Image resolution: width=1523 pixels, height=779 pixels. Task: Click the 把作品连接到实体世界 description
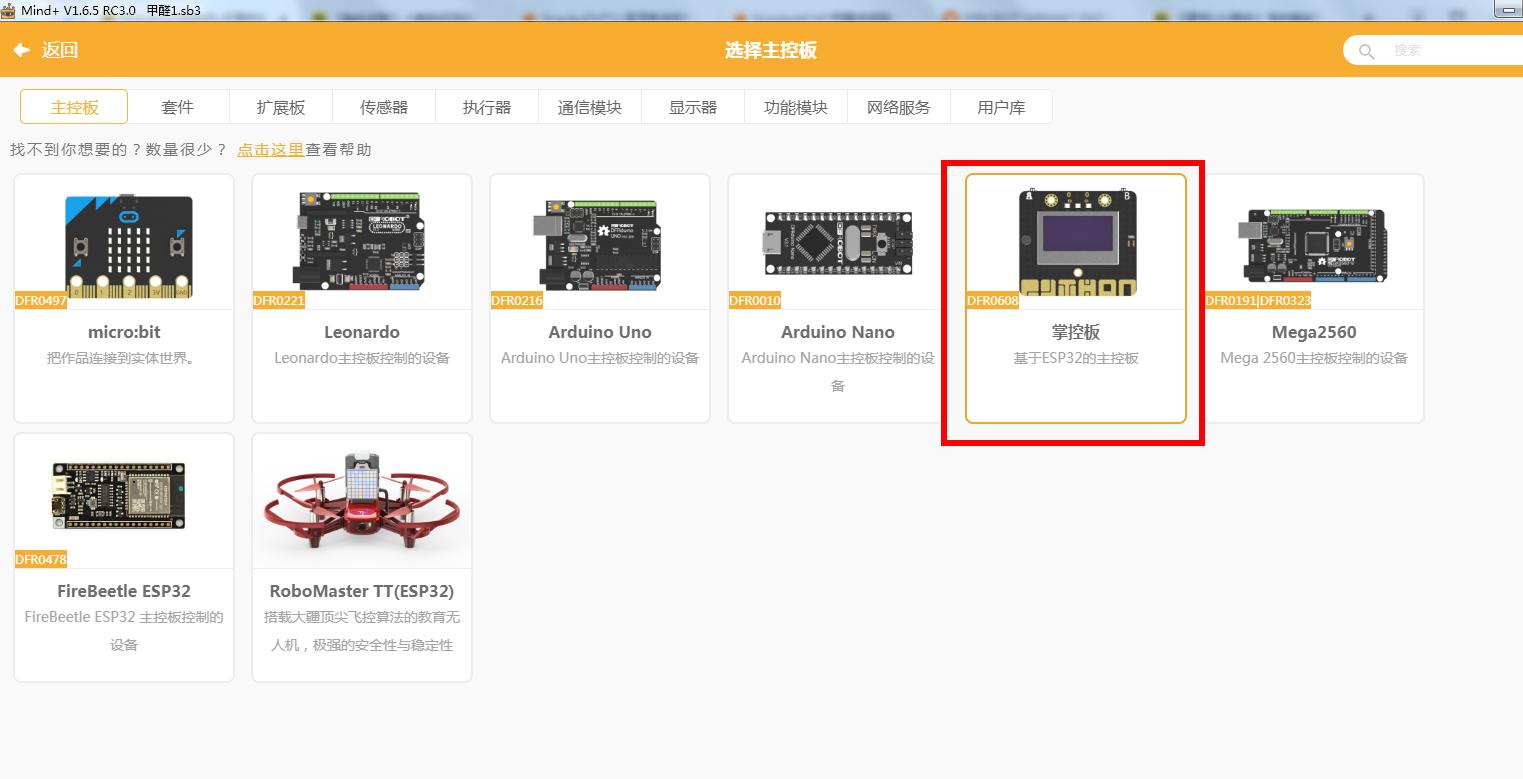tap(124, 358)
